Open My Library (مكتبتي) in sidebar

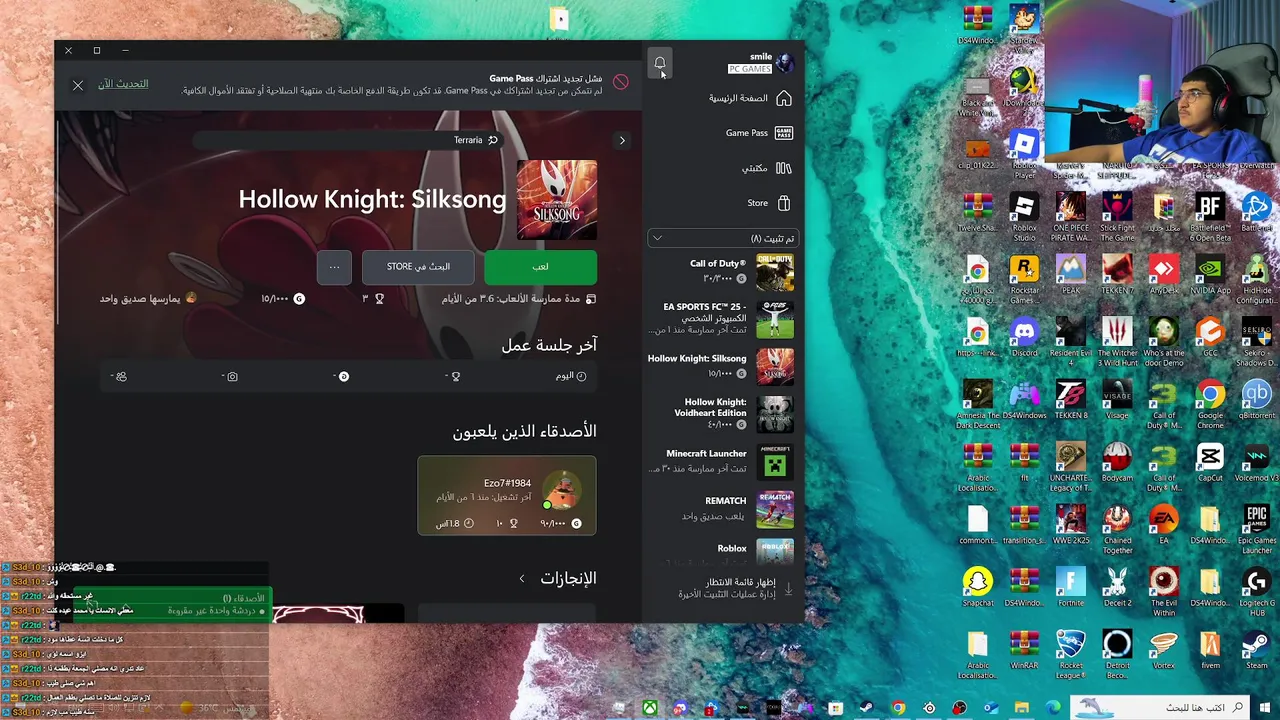pyautogui.click(x=766, y=168)
